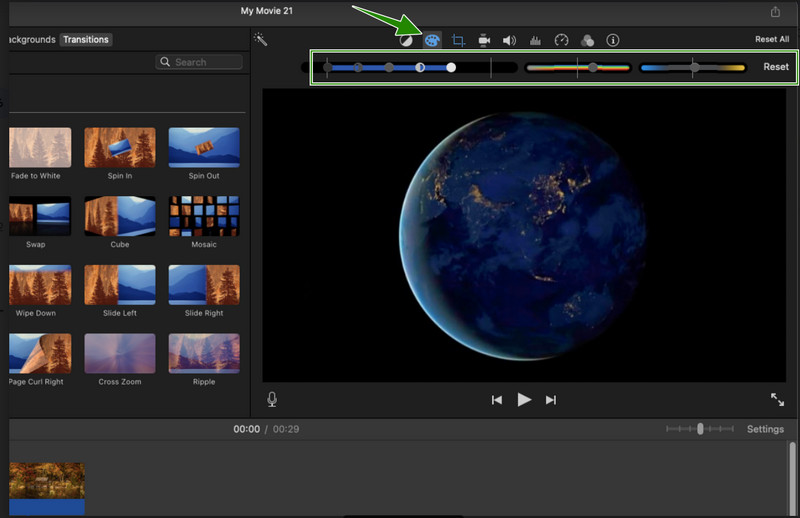Switch to the Transitions tab

point(86,40)
